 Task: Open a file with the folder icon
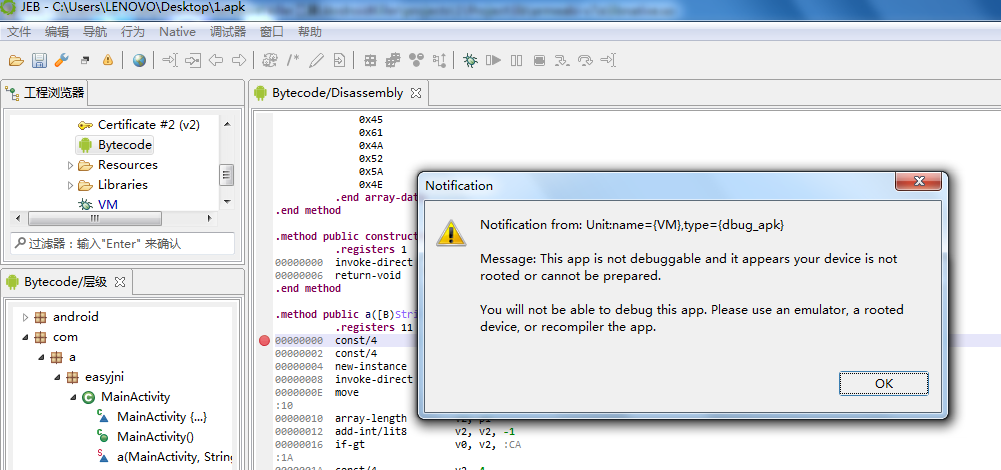(x=17, y=61)
